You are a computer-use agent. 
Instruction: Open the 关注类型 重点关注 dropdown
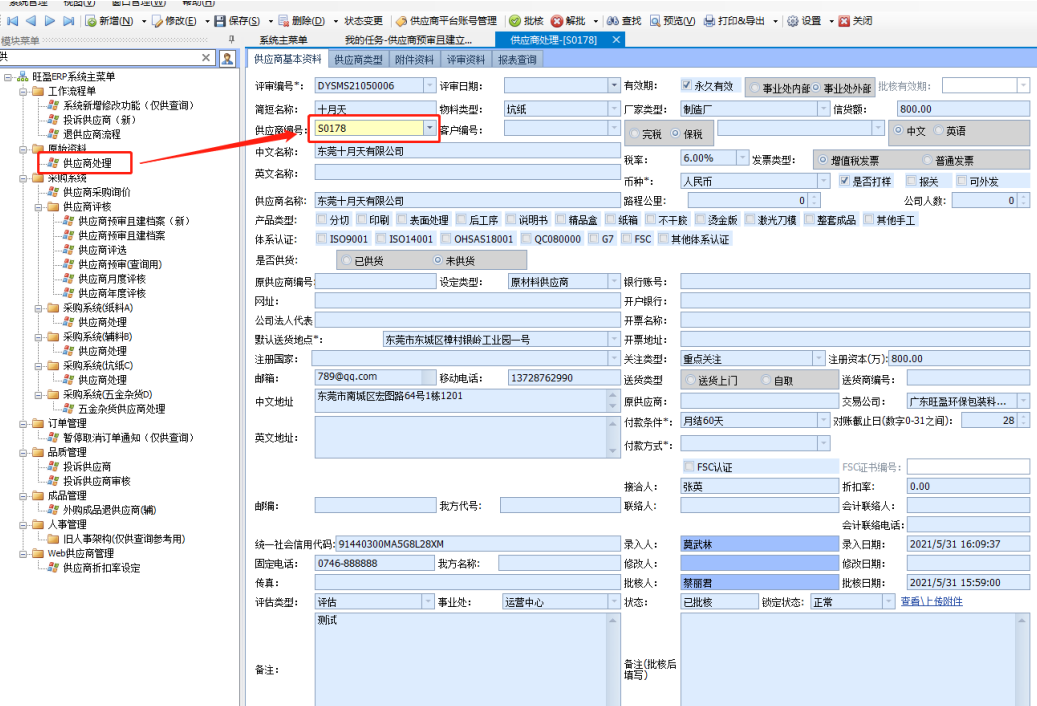(819, 358)
